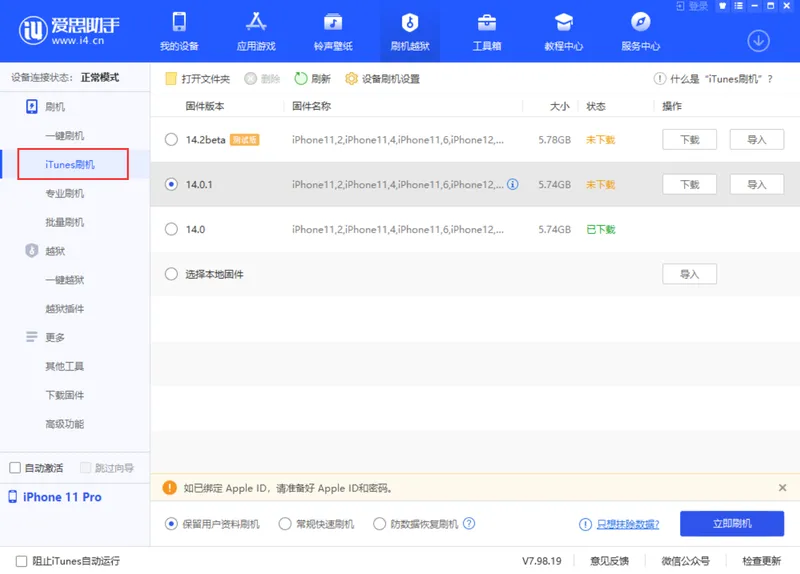Screen dimensions: 800x574
Task: Toggle the 跳过向导 checkbox
Action: point(85,468)
